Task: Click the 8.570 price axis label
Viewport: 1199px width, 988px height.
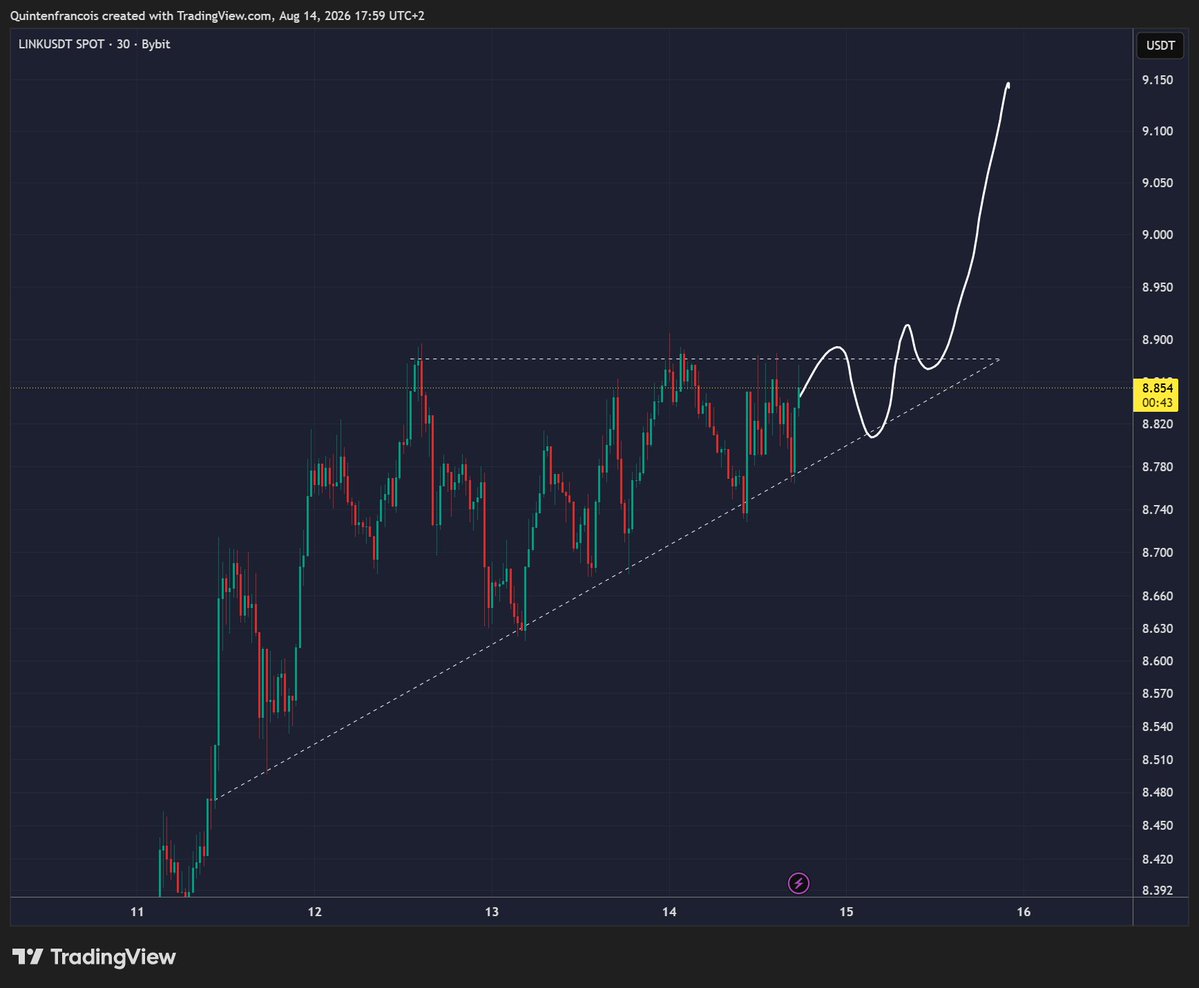Action: point(1157,694)
